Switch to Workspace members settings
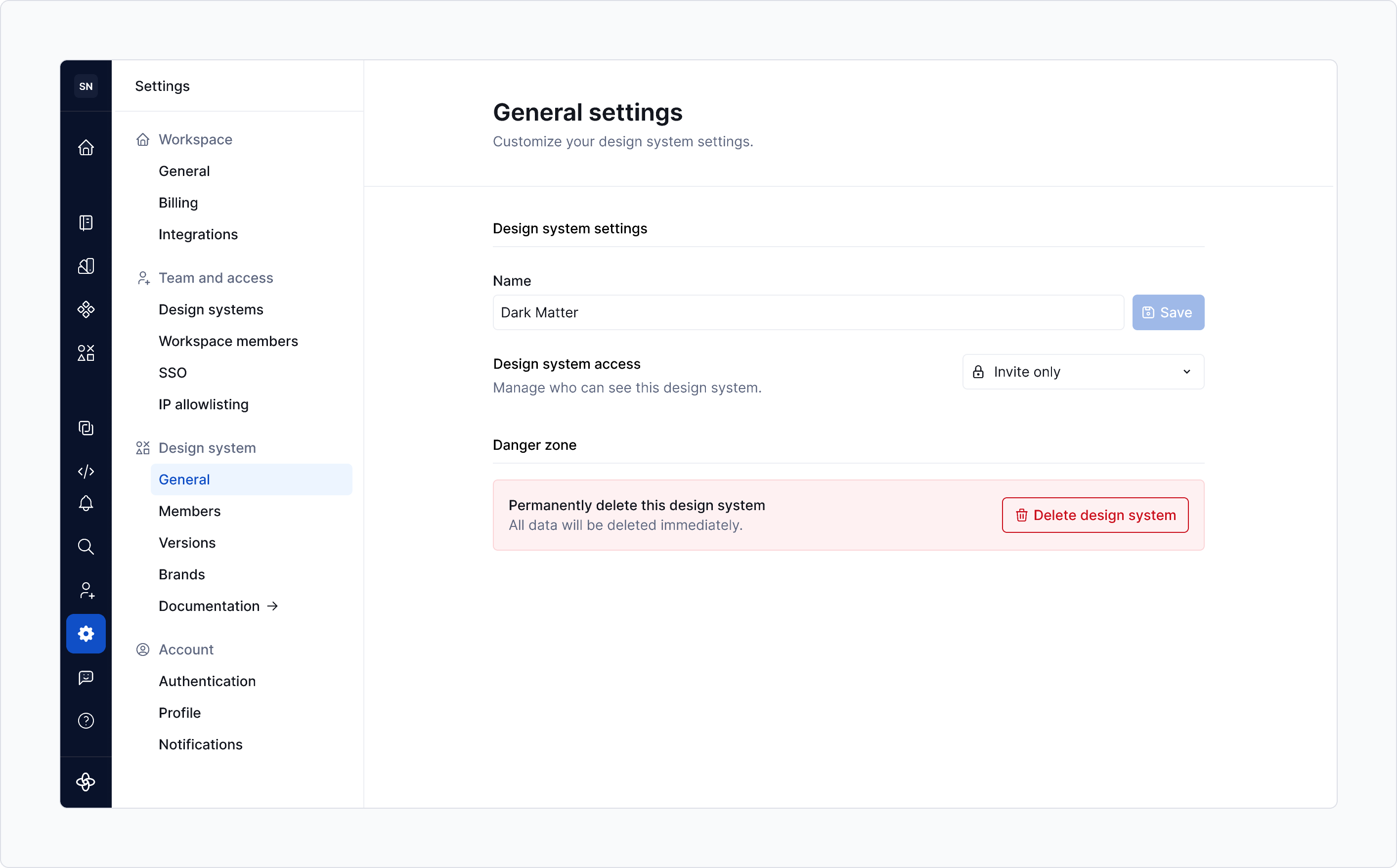 click(x=228, y=341)
